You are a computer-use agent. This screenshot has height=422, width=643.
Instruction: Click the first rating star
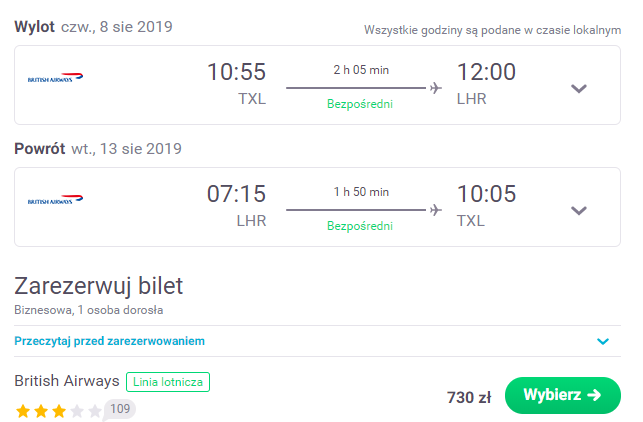point(23,411)
